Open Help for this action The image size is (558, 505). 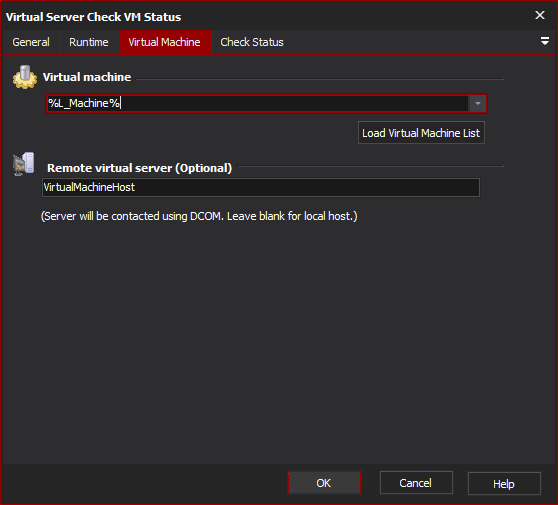pos(504,484)
